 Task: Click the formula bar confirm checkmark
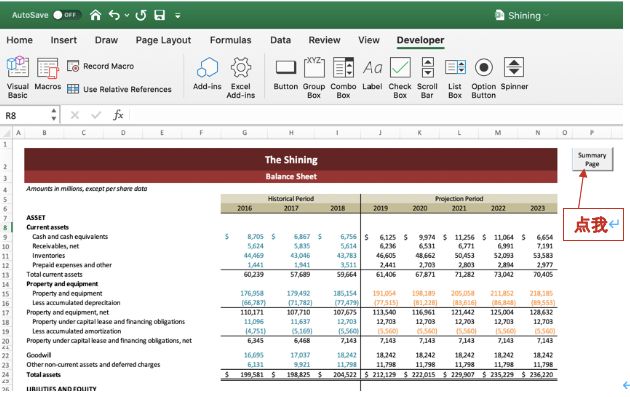[x=96, y=115]
